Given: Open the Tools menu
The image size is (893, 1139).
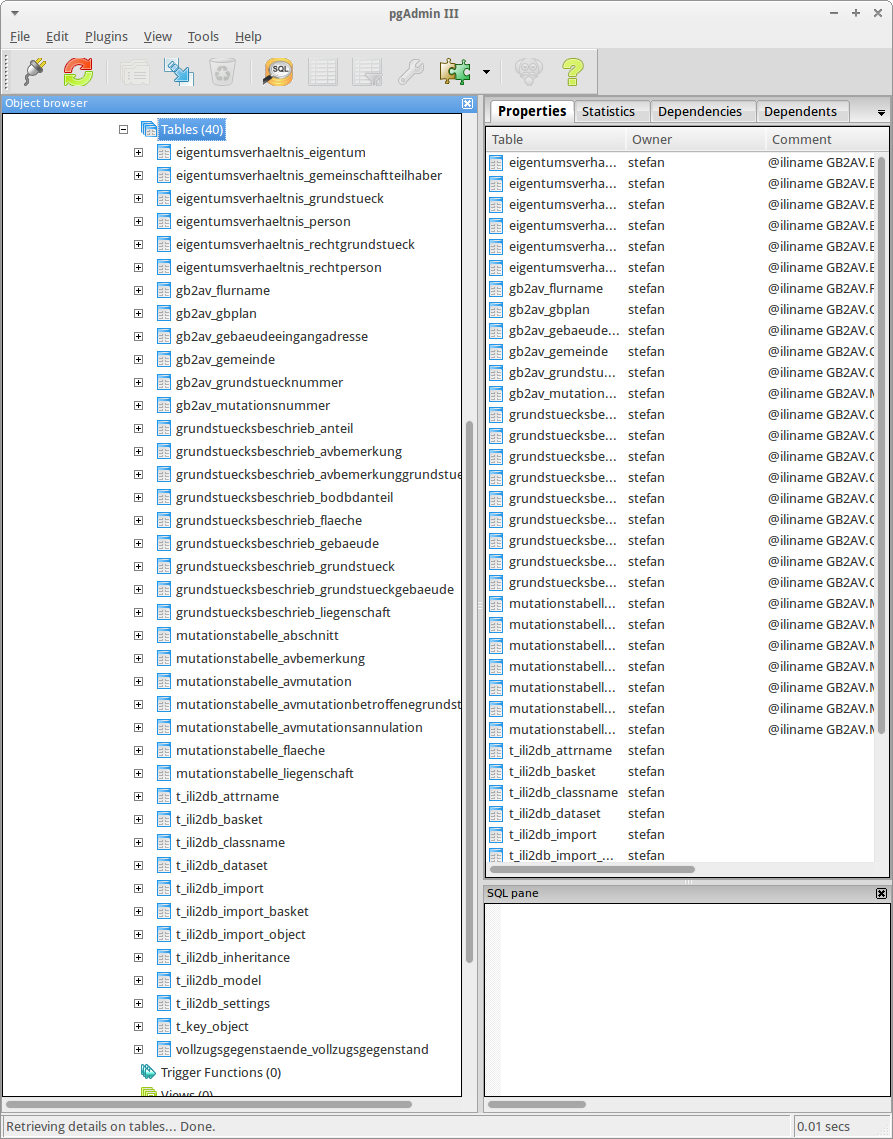Looking at the screenshot, I should (x=203, y=36).
